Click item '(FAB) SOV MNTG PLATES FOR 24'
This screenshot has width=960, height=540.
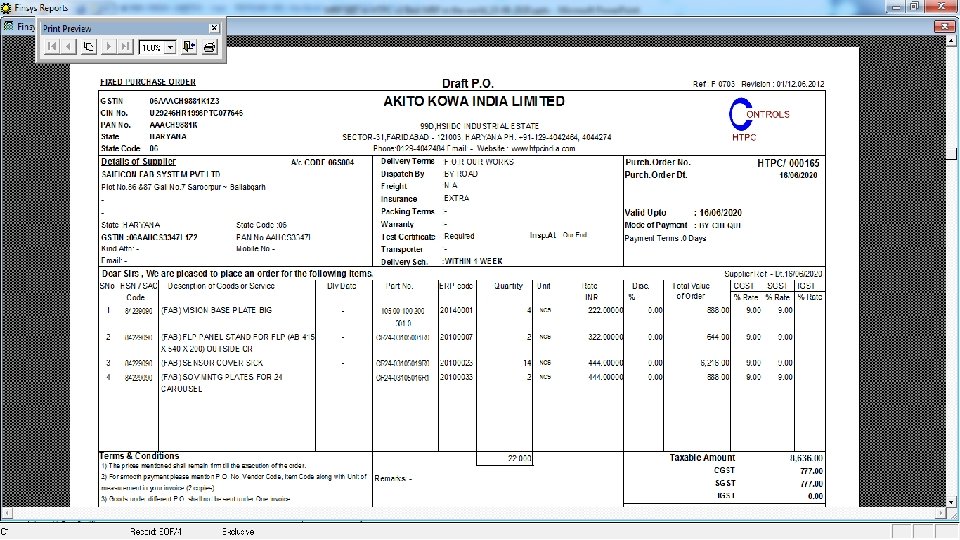222,377
